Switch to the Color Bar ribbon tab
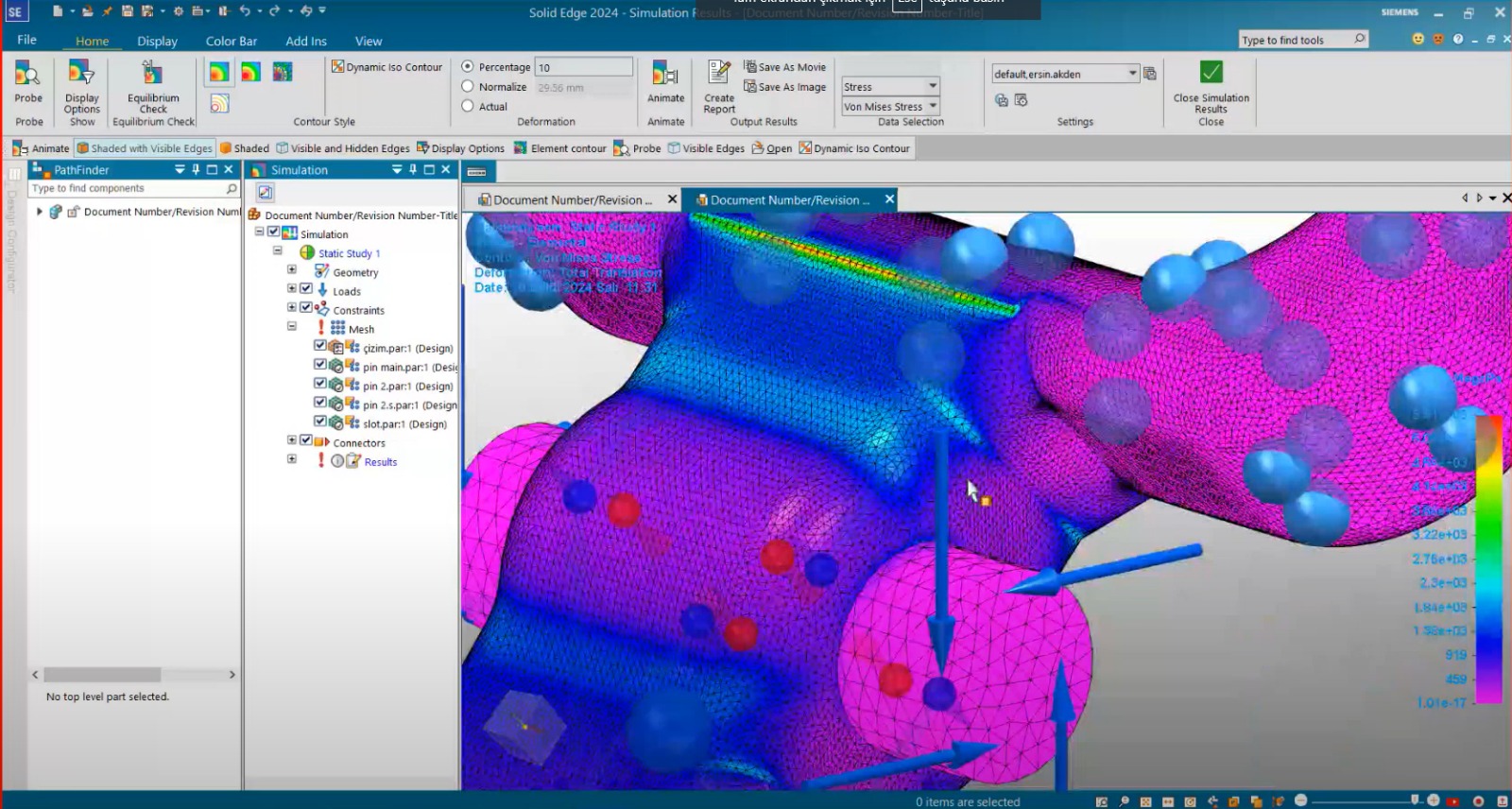Screen dimensions: 1512x809 (232, 41)
